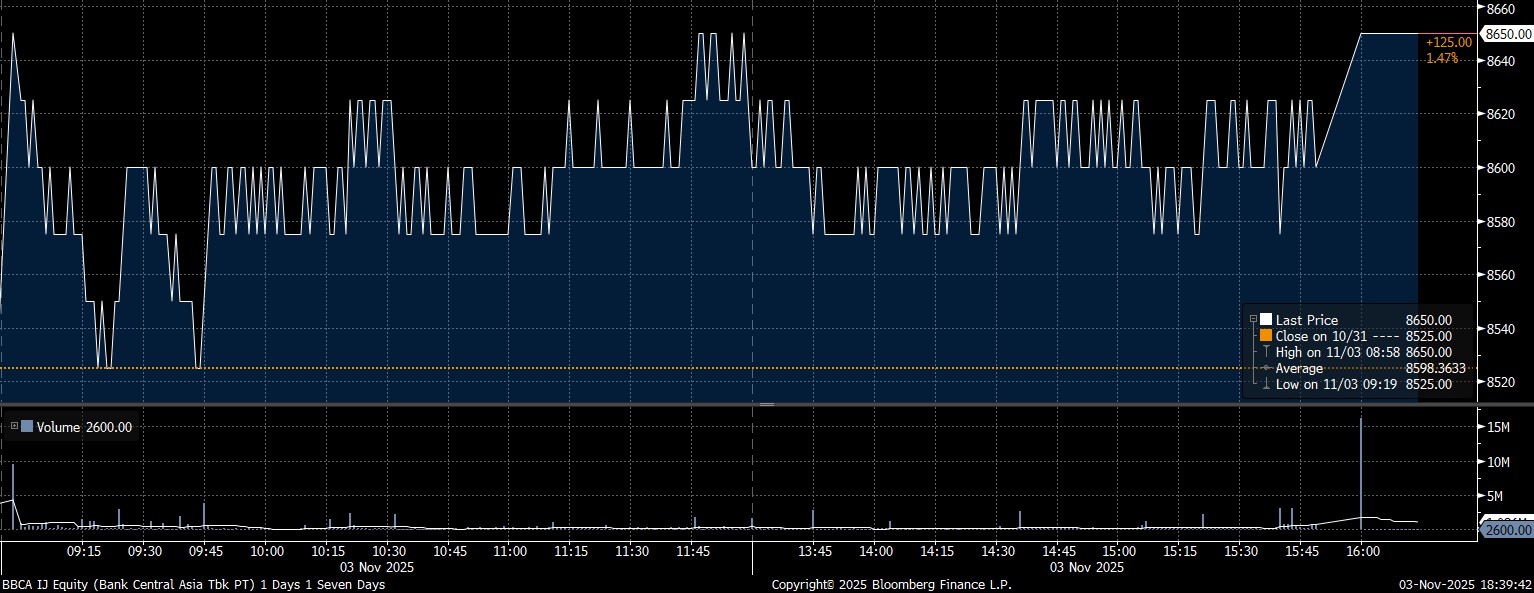Screen dimensions: 1534x593
Task: Click the blue-gray Volume series swatch
Action: [x=27, y=427]
